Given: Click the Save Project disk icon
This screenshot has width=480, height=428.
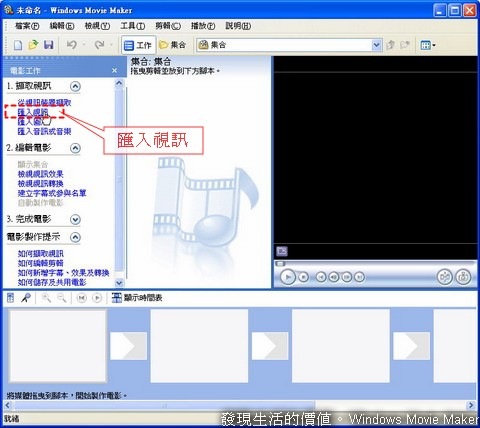Looking at the screenshot, I should click(x=49, y=45).
